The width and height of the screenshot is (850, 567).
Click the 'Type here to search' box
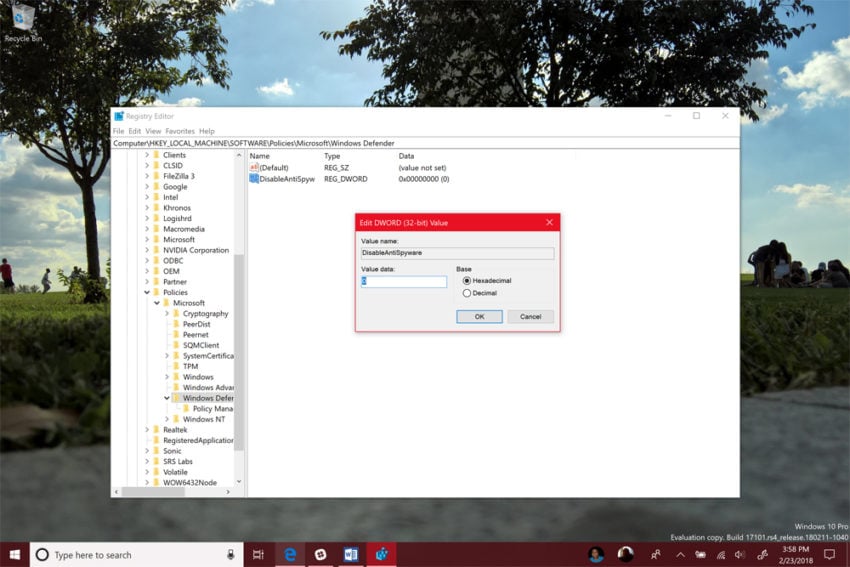pos(138,555)
